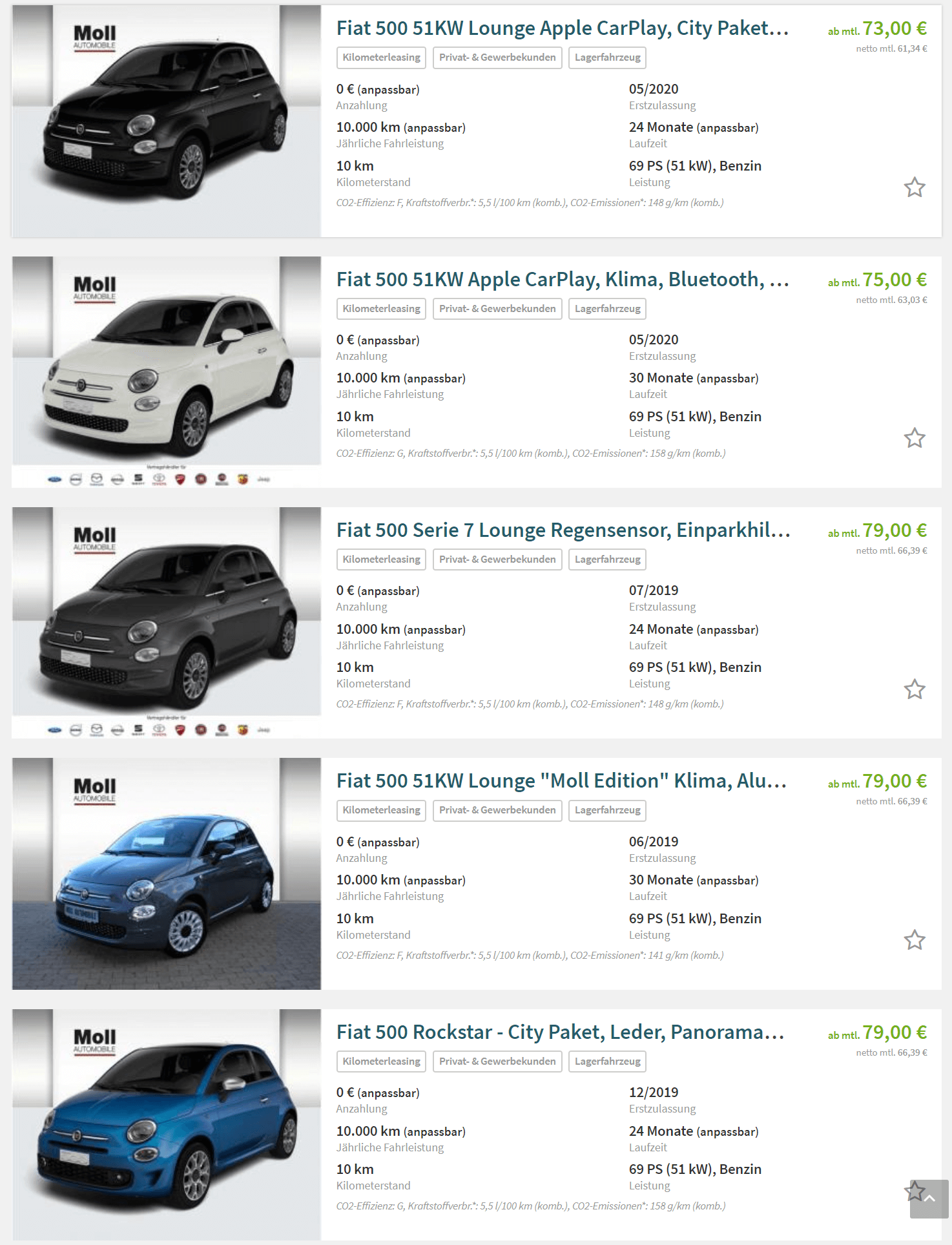Click Privat- & Gewerbekunden tag on Serie 7 listing
The image size is (952, 1245).
coord(497,560)
